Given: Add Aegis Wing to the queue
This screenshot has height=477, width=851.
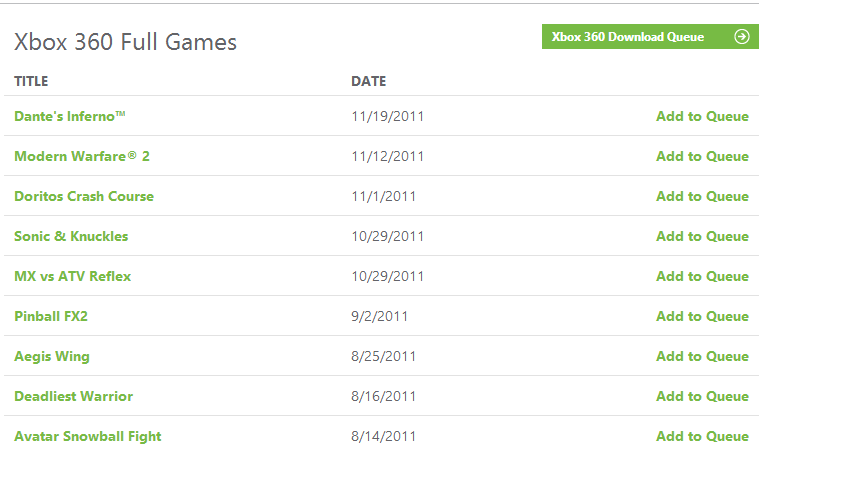Looking at the screenshot, I should click(x=702, y=357).
